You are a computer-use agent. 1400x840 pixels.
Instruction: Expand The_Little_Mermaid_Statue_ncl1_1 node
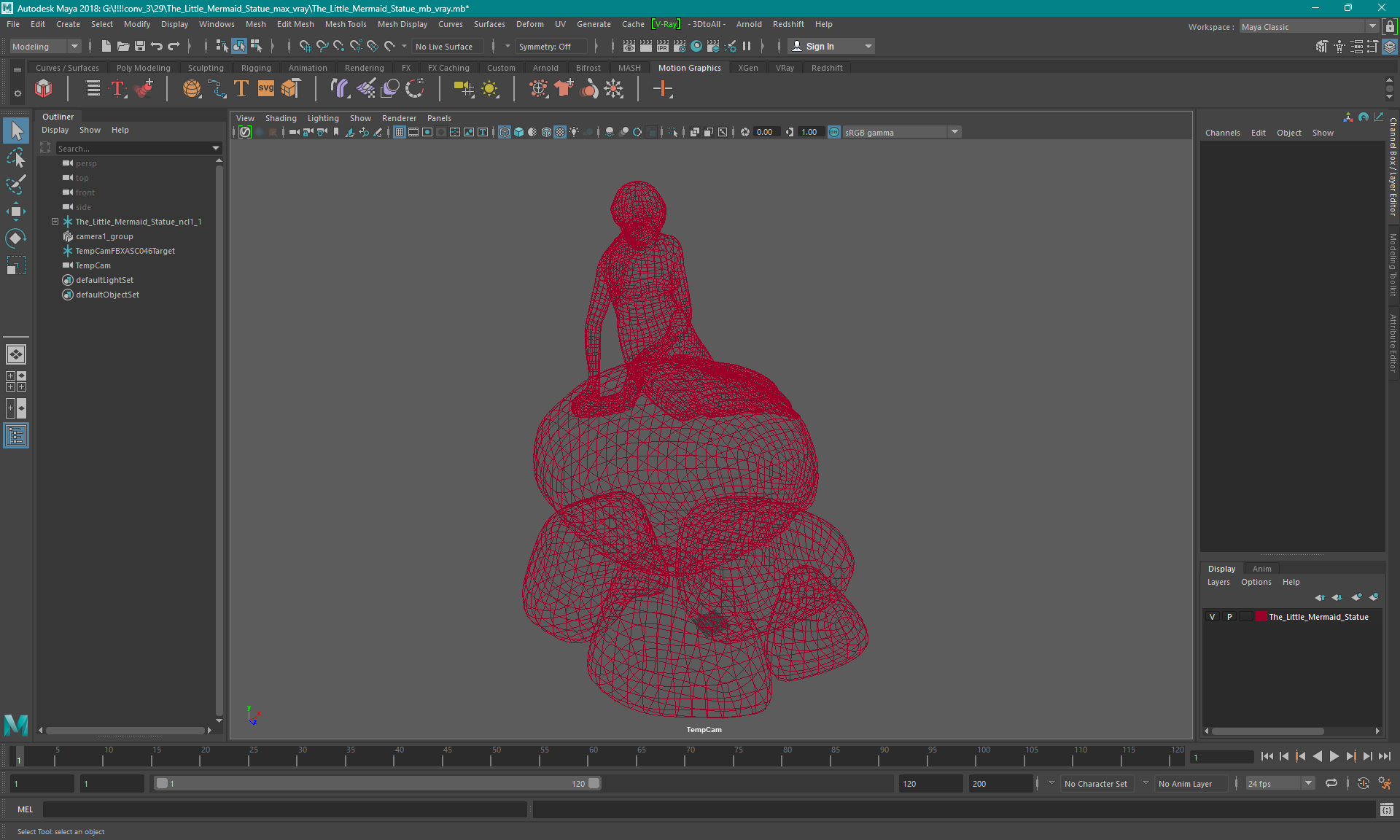click(55, 221)
